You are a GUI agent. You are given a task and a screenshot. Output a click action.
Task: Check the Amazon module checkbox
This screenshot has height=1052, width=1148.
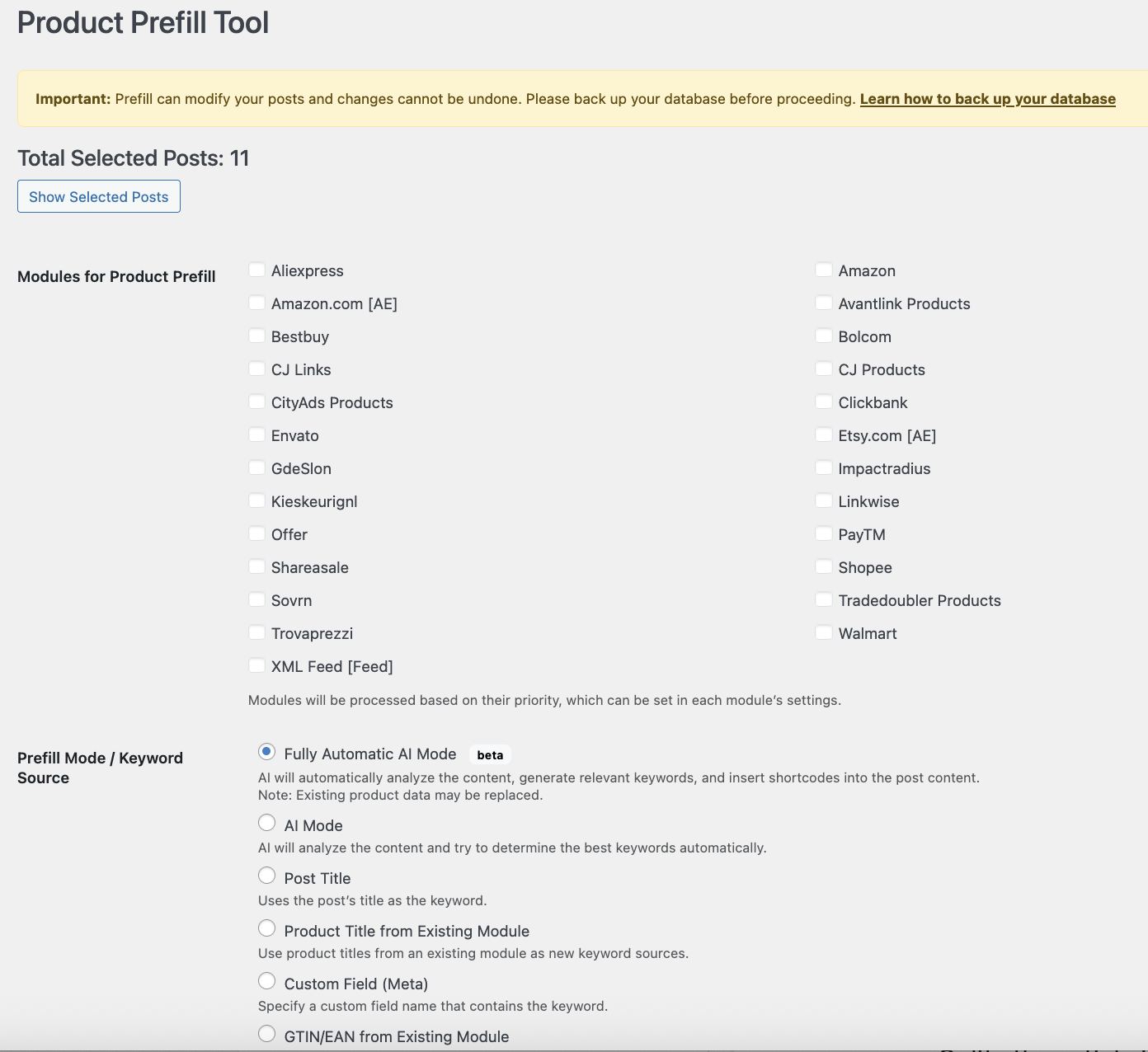824,270
